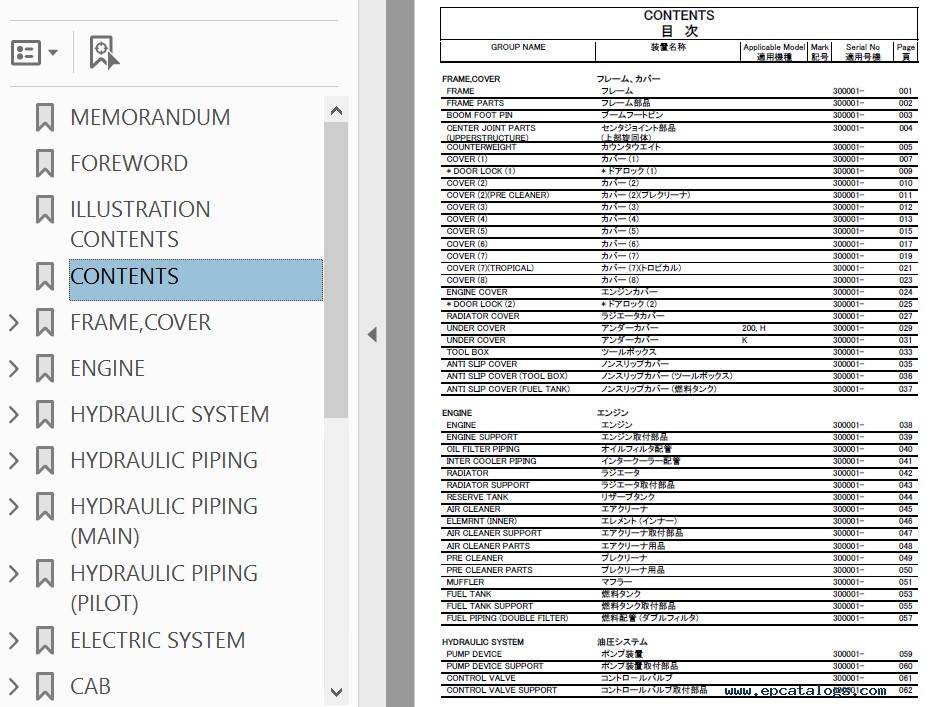The image size is (937, 707).
Task: Click the MEMORANDUM bookmark icon
Action: click(x=45, y=117)
